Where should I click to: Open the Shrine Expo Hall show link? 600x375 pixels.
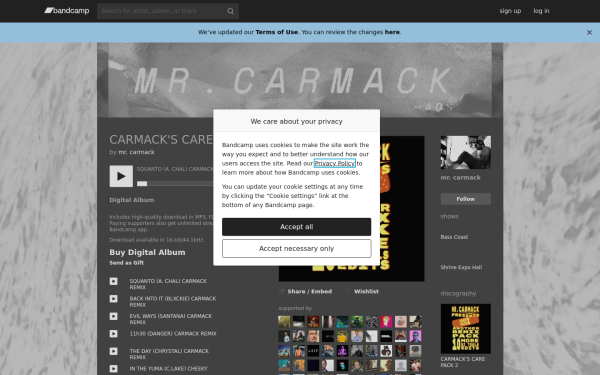[461, 267]
